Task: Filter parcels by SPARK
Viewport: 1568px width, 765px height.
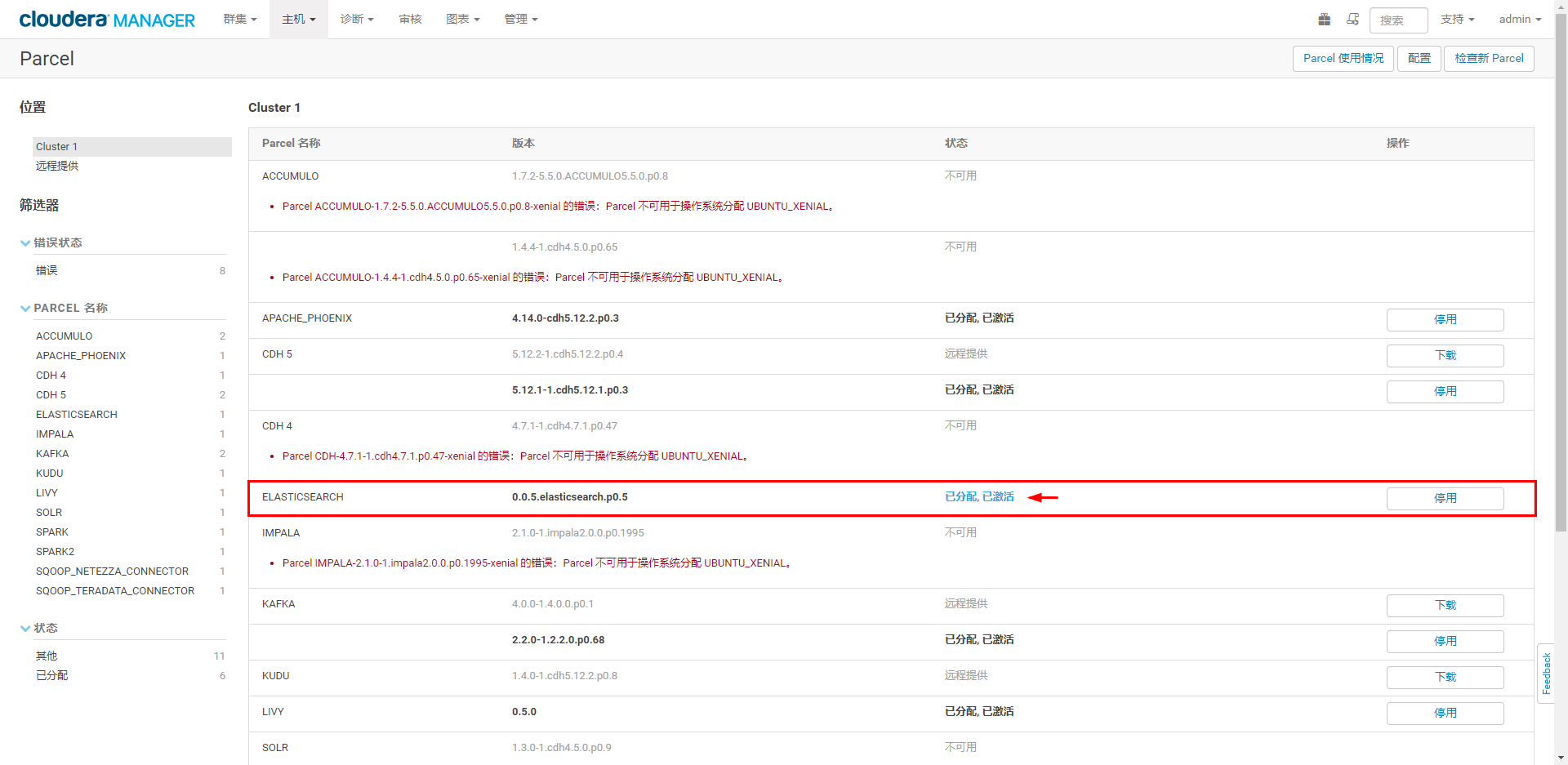Action: click(x=52, y=532)
